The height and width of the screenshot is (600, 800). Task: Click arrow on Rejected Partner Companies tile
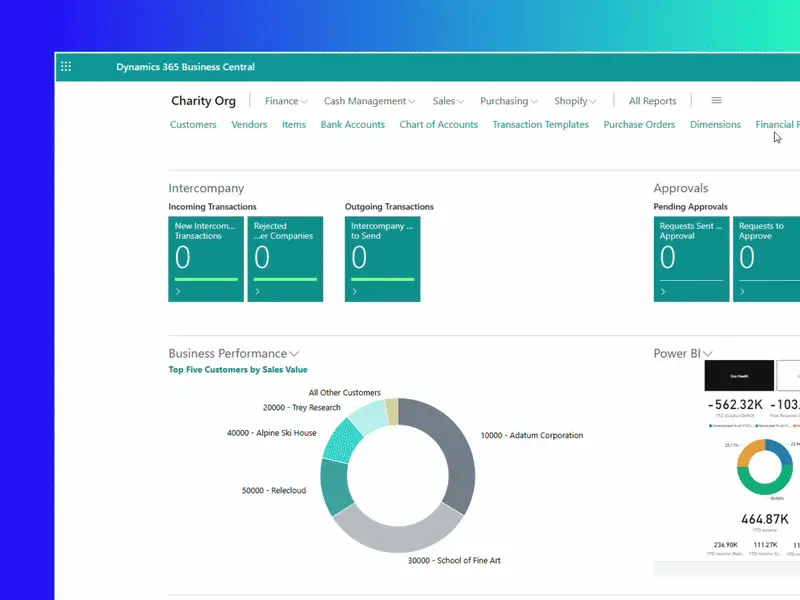coord(257,292)
